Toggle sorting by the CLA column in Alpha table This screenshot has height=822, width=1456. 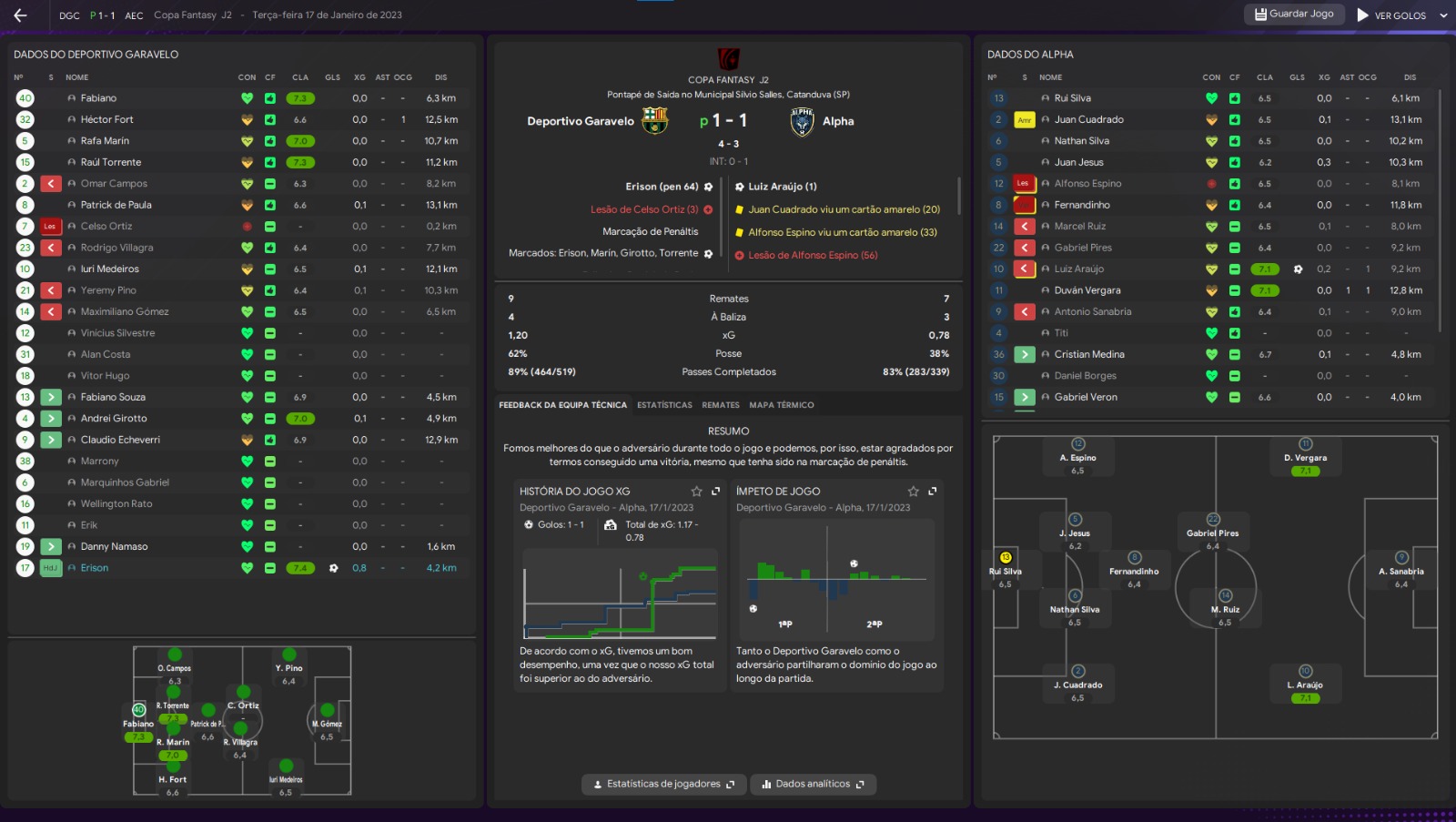coord(1264,77)
